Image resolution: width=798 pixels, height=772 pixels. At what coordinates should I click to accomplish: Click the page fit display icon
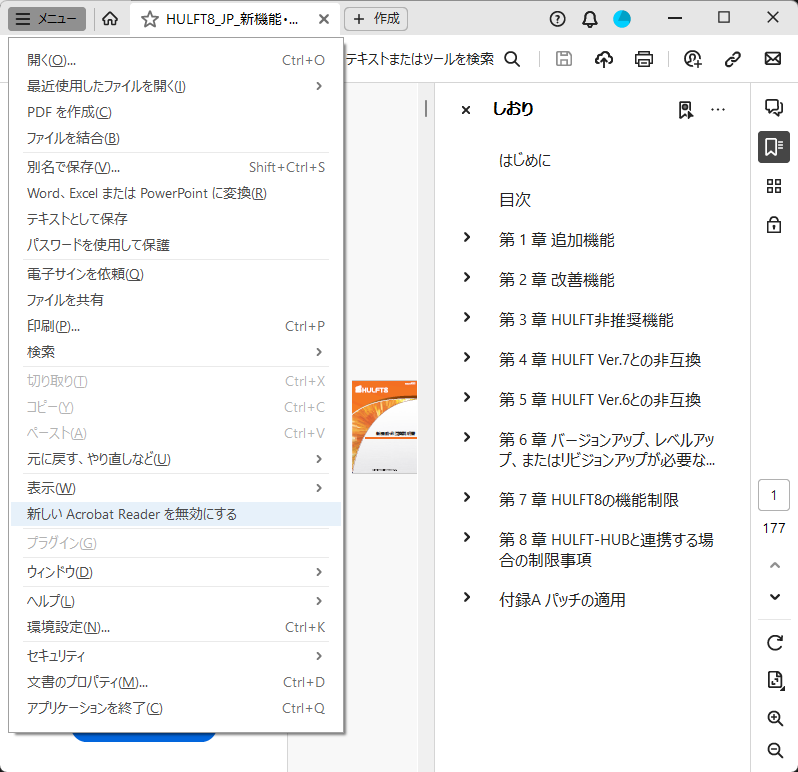coord(775,680)
